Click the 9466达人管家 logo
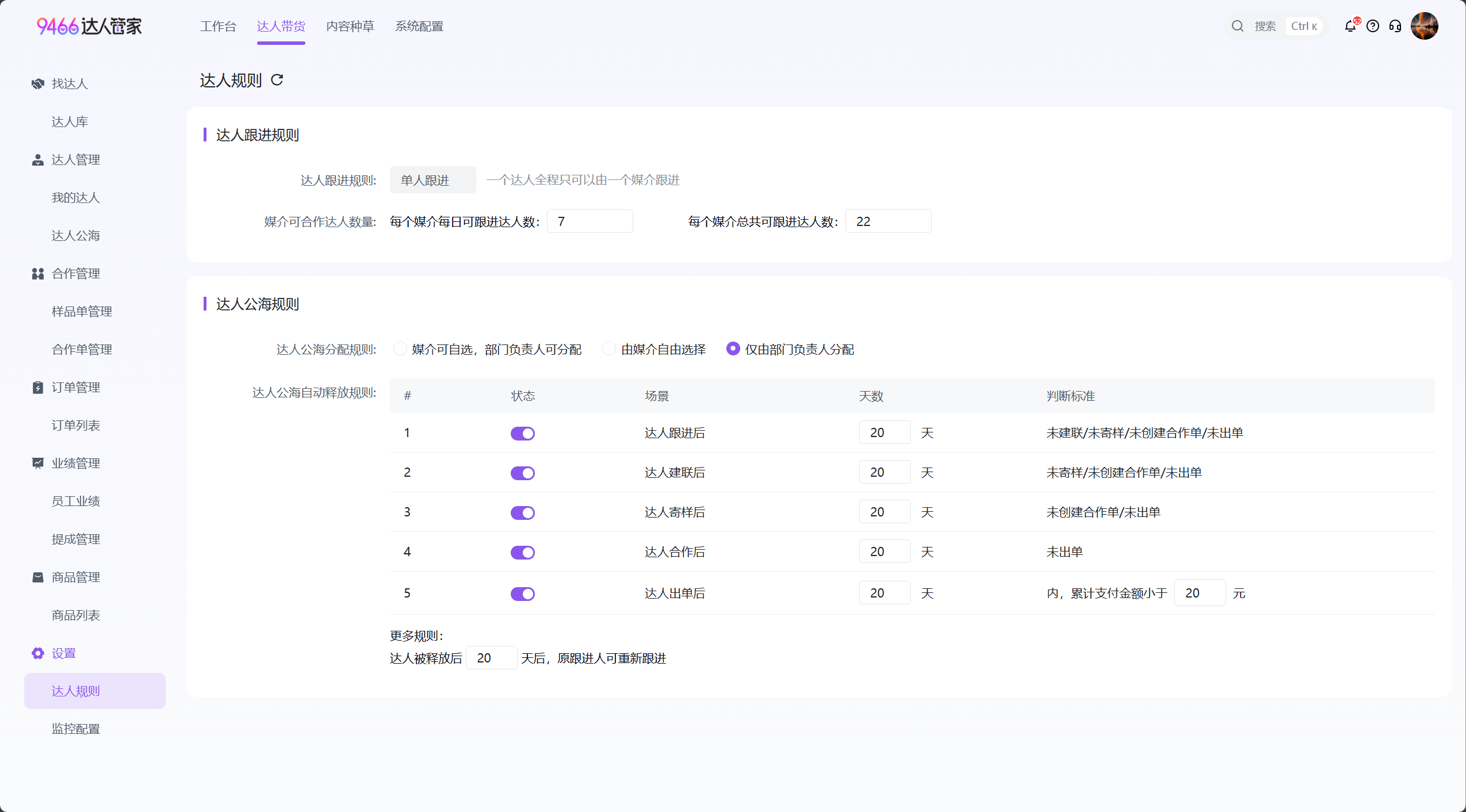Screen dimensions: 1466x812 click(x=89, y=26)
